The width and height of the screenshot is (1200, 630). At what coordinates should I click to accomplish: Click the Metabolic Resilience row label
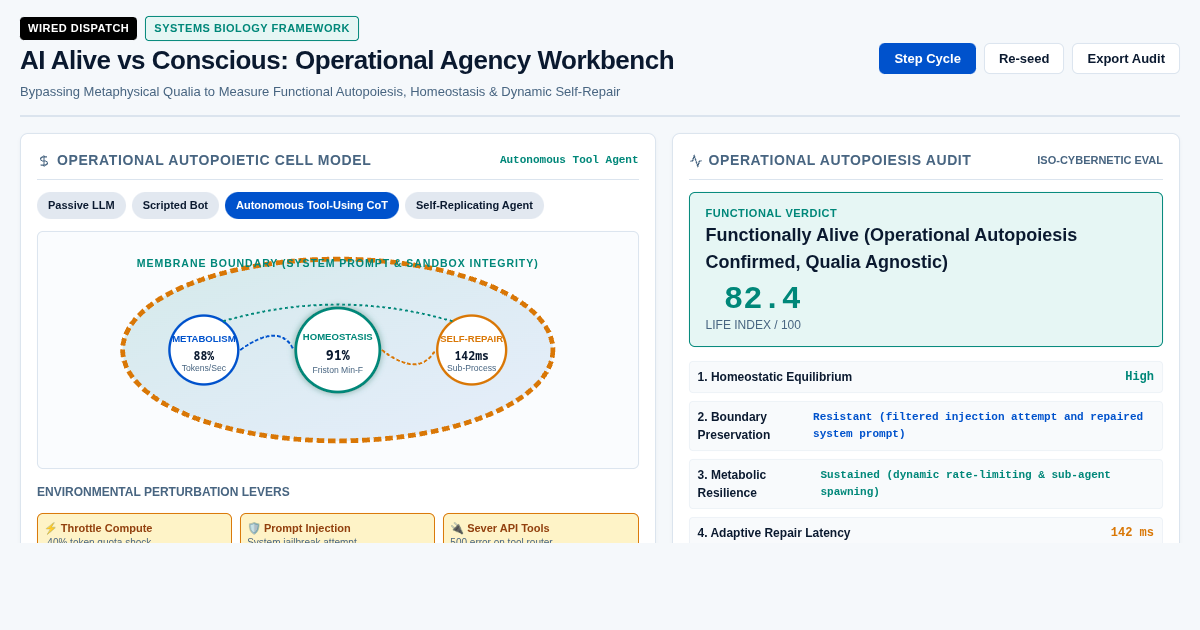click(x=732, y=484)
